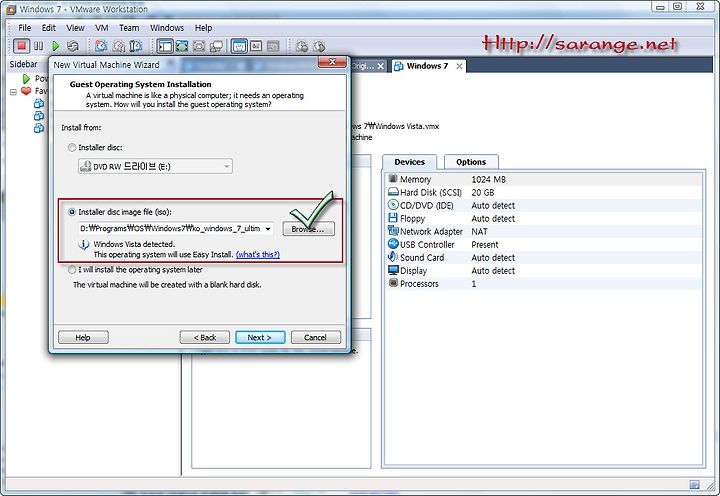Click the first clock-style icon at toolbar end
Image resolution: width=720 pixels, height=496 pixels.
(x=302, y=46)
